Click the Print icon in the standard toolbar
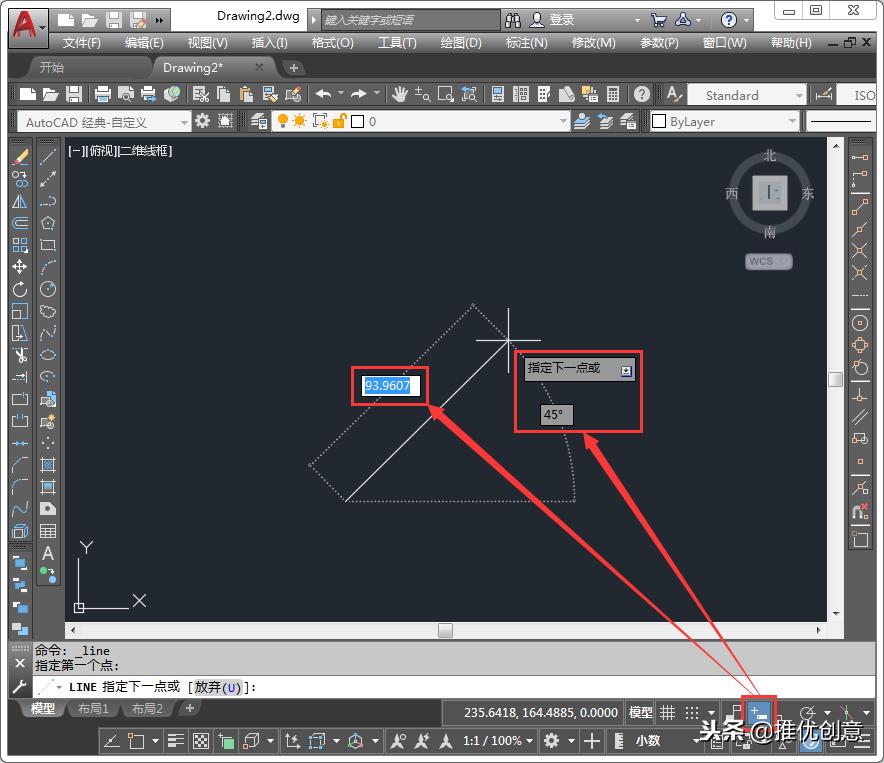 (102, 93)
